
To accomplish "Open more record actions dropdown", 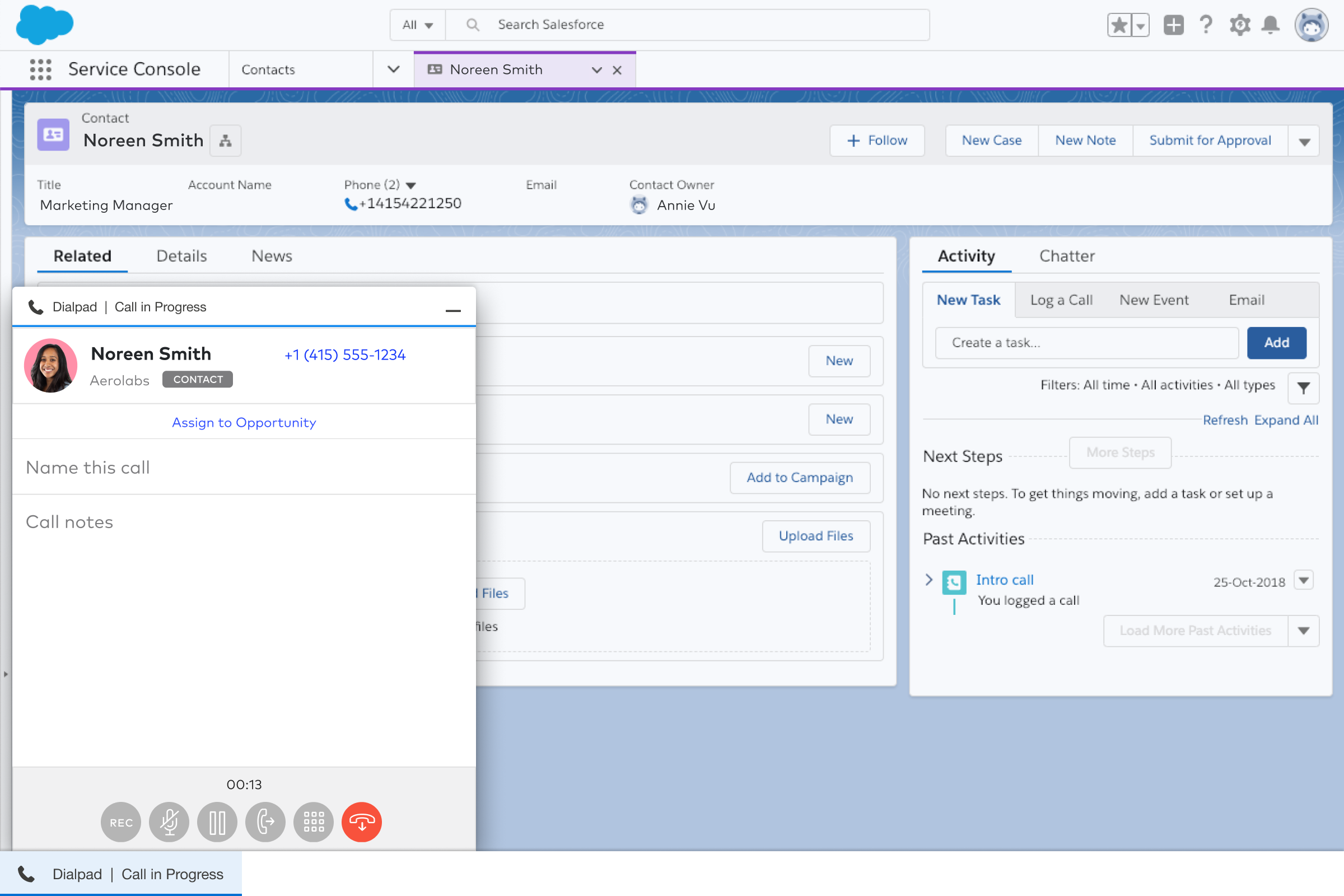I will [x=1304, y=141].
